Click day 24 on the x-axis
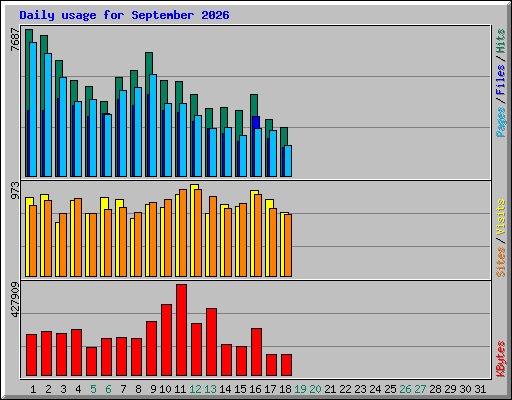The height and width of the screenshot is (400, 512). tap(375, 389)
